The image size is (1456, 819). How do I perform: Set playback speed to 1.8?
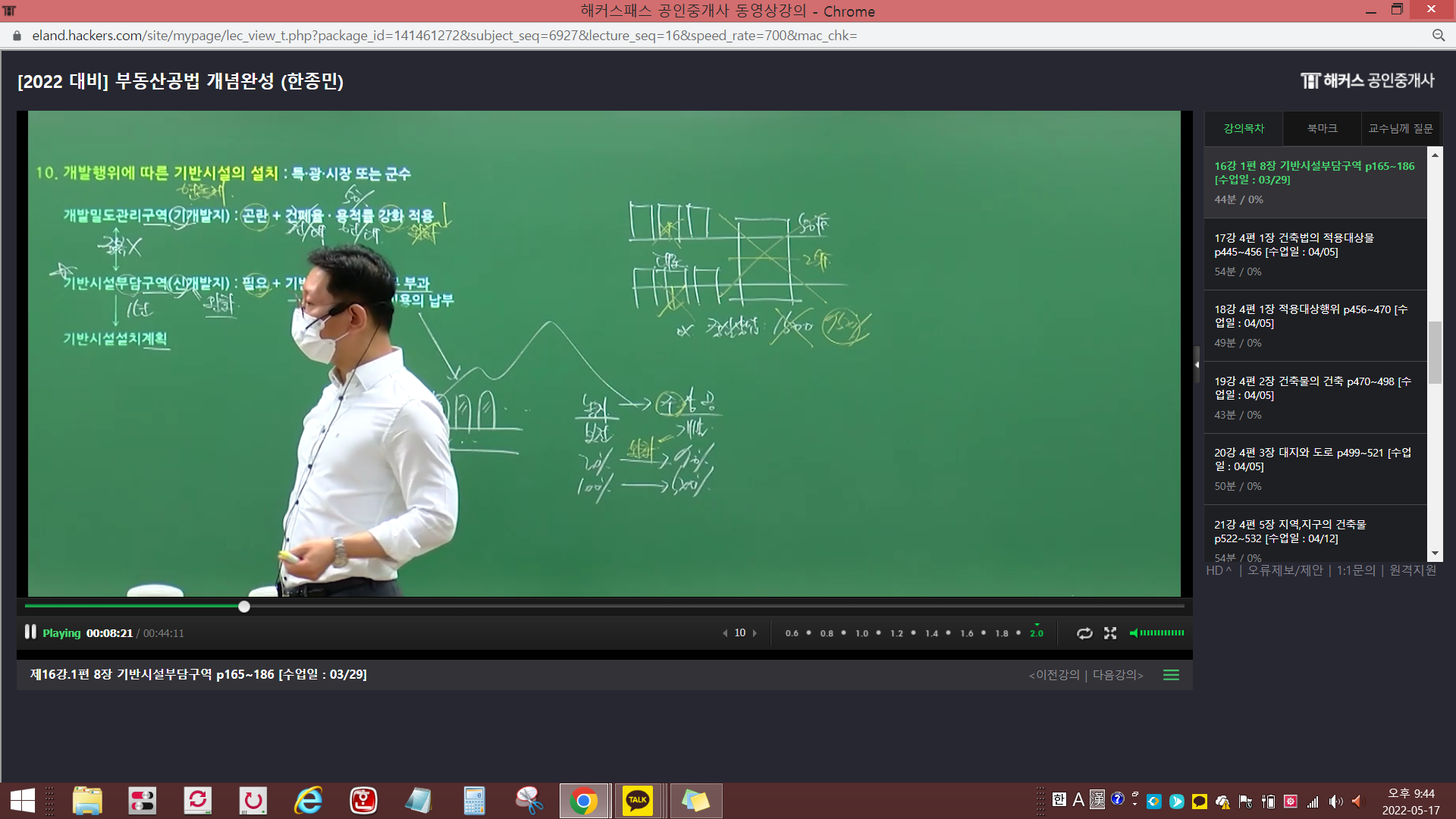pyautogui.click(x=1002, y=633)
